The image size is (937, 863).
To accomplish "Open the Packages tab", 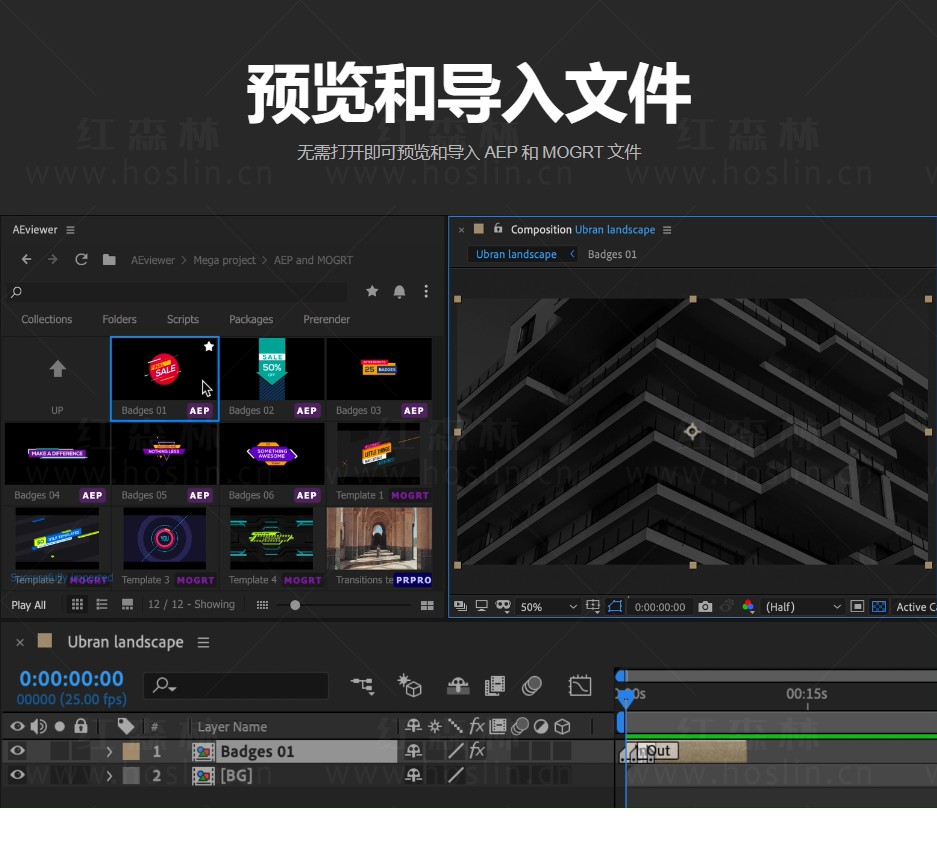I will pyautogui.click(x=251, y=319).
